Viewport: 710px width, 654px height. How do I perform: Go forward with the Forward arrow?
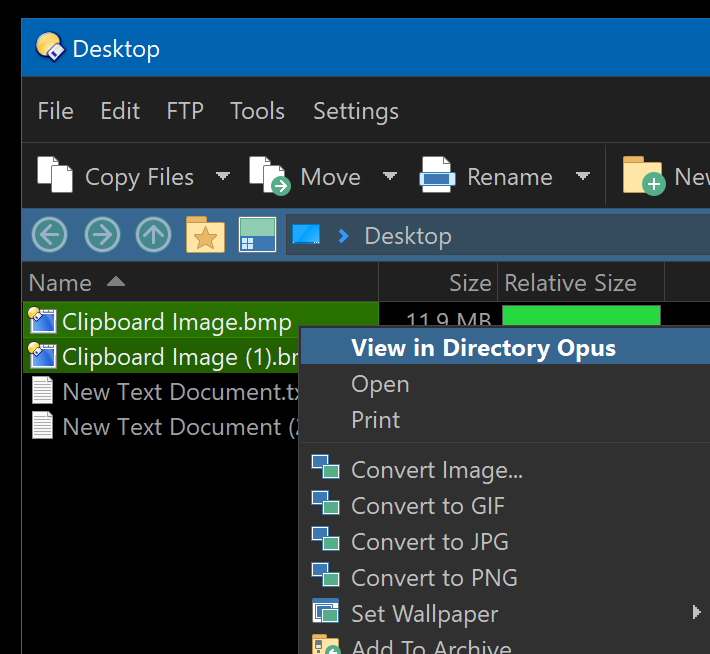(x=102, y=235)
